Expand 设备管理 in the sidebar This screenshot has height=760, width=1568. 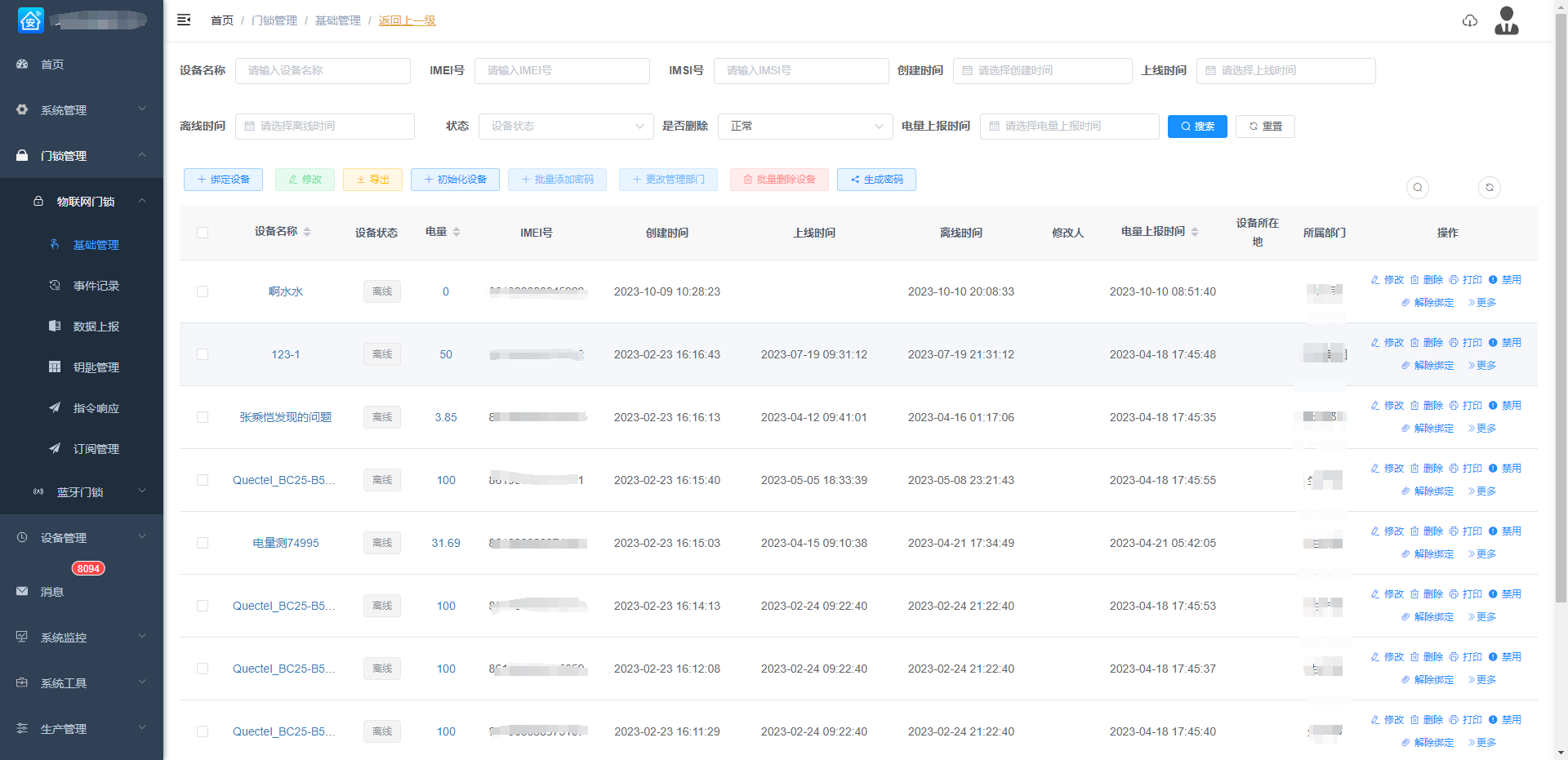tap(82, 538)
